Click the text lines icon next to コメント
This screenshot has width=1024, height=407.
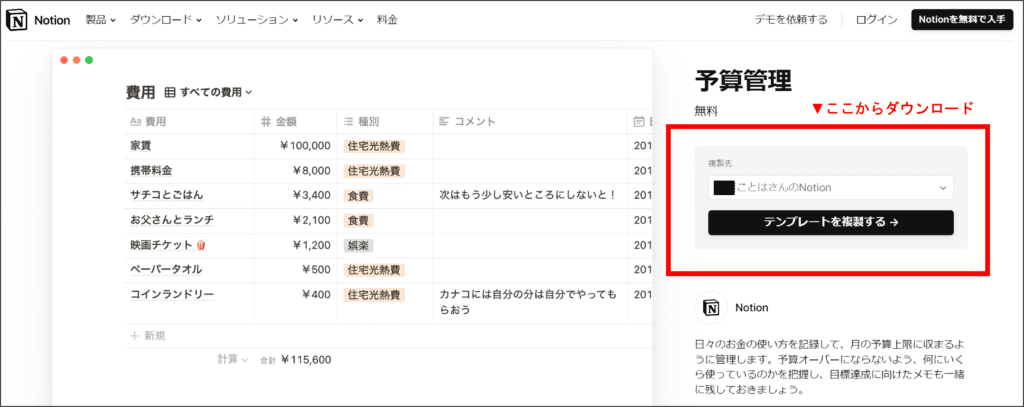point(444,122)
